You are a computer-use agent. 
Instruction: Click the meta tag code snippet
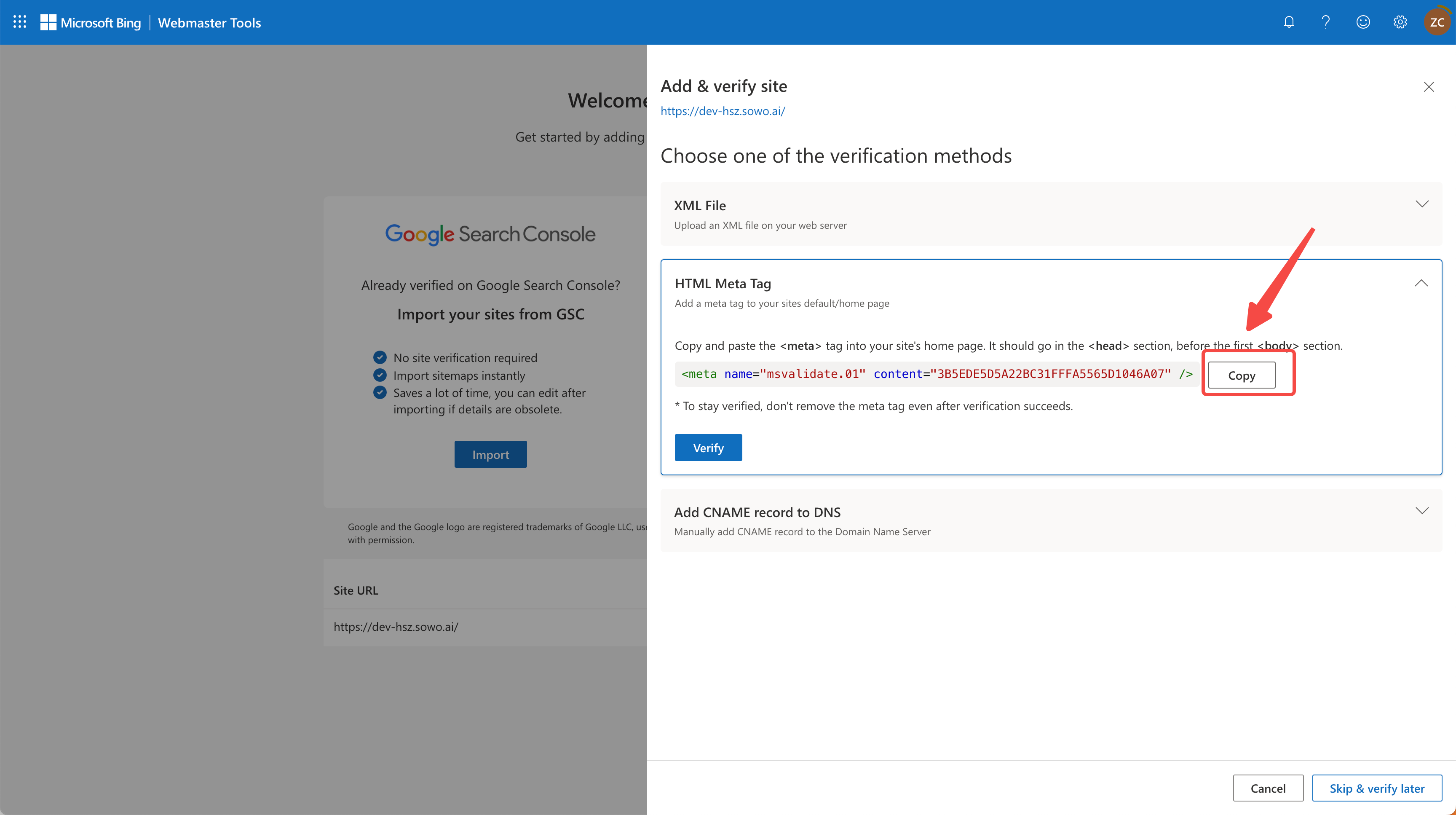[x=937, y=374]
